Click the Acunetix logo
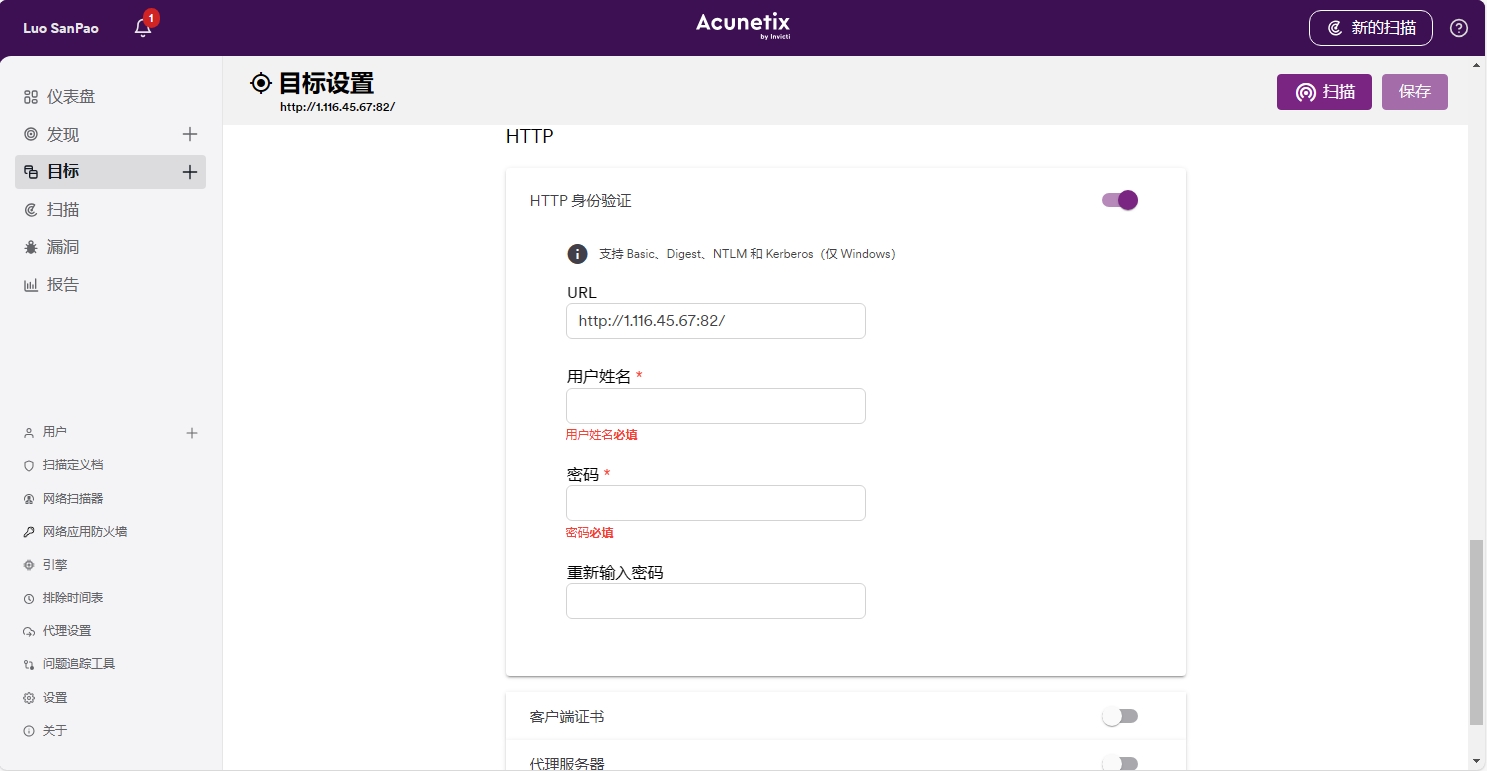The width and height of the screenshot is (1487, 771). pos(743,26)
